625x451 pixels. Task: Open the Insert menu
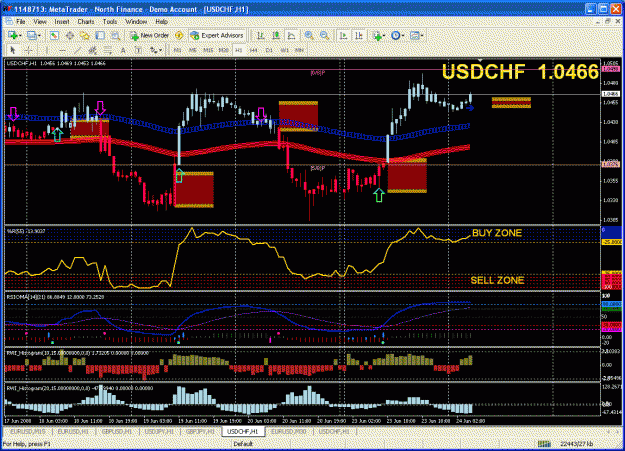click(x=62, y=22)
